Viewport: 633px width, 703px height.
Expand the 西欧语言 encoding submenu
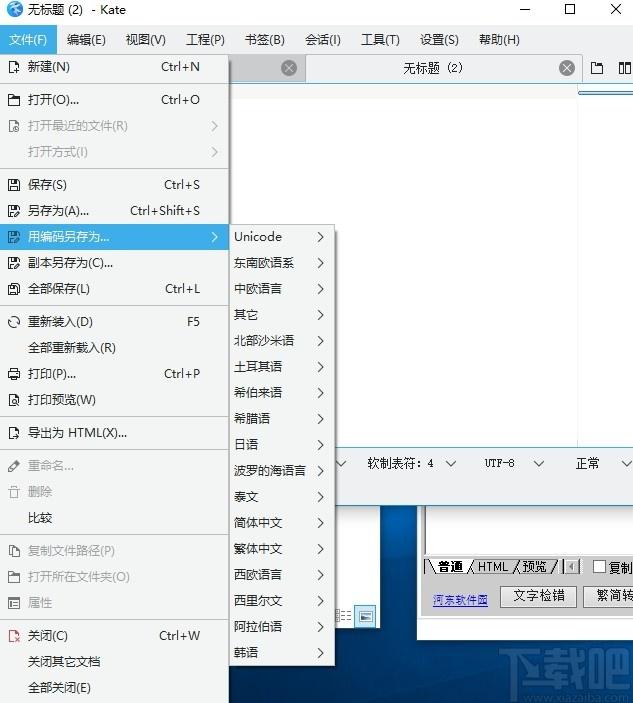click(282, 575)
